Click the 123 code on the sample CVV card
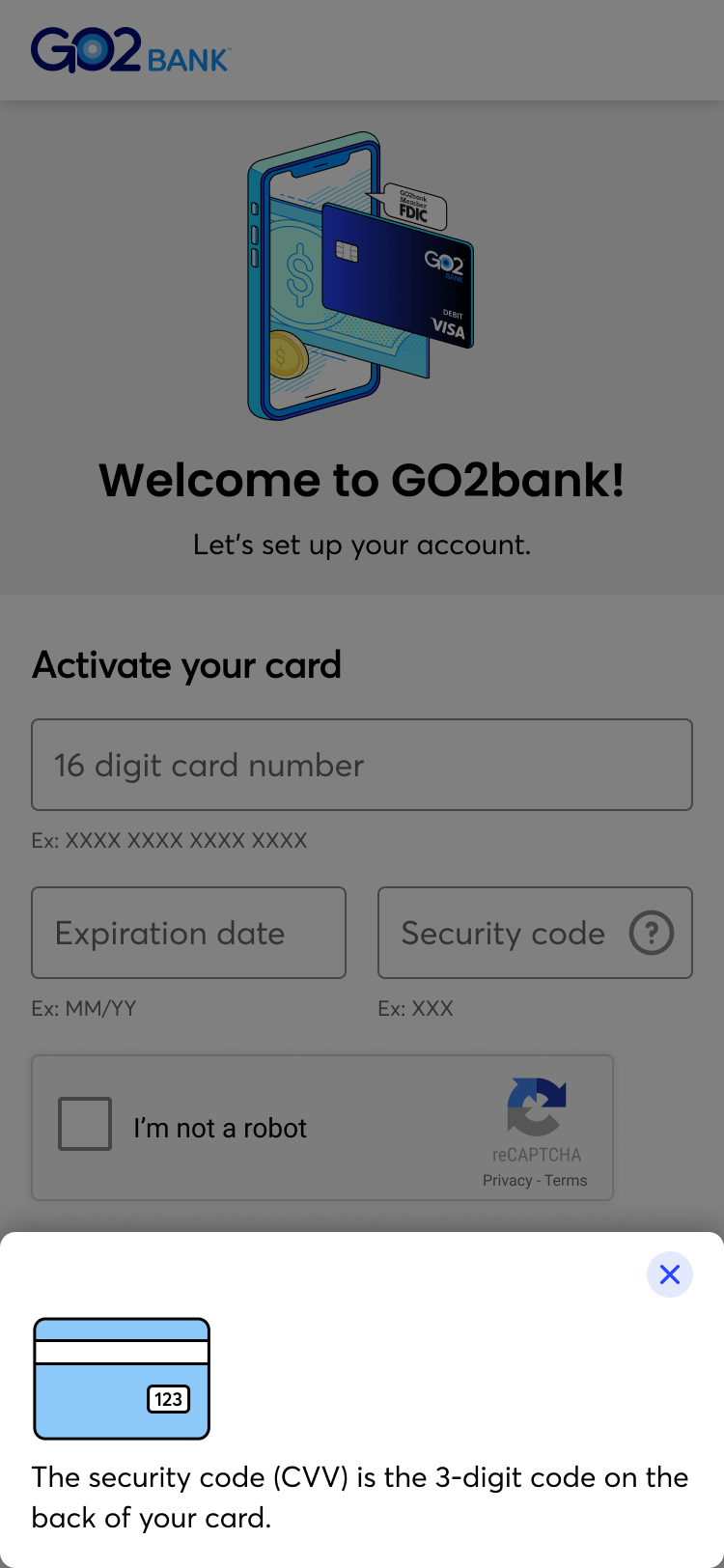Viewport: 724px width, 1568px height. [168, 1398]
